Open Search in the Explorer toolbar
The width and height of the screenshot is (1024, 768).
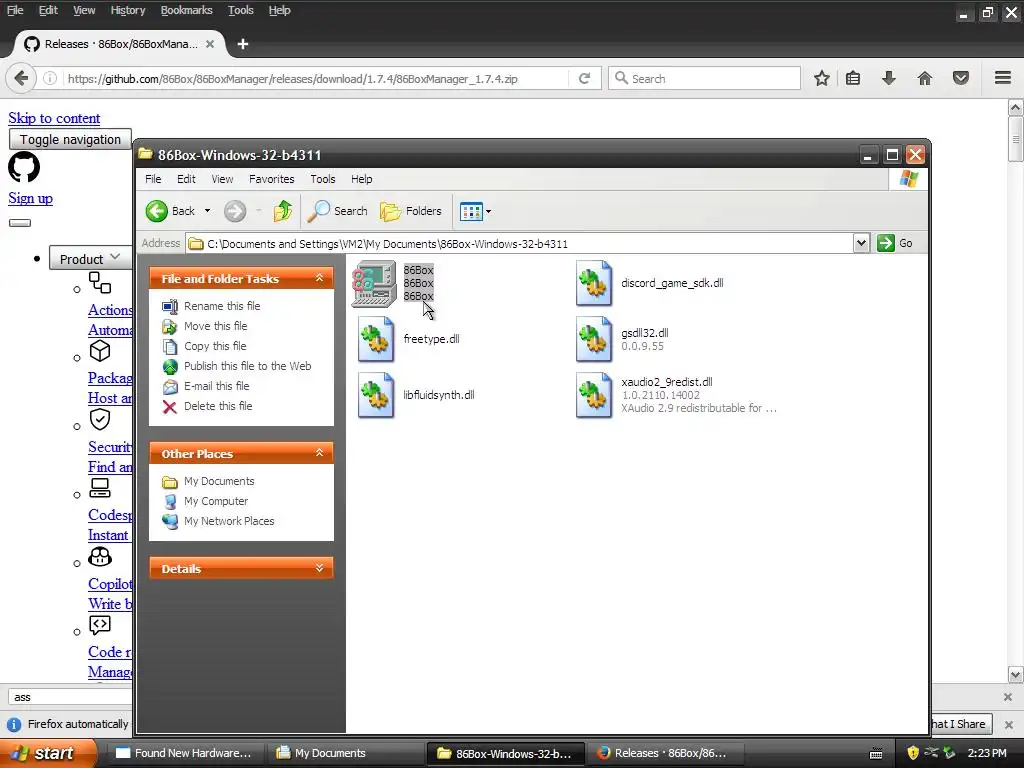tap(337, 211)
